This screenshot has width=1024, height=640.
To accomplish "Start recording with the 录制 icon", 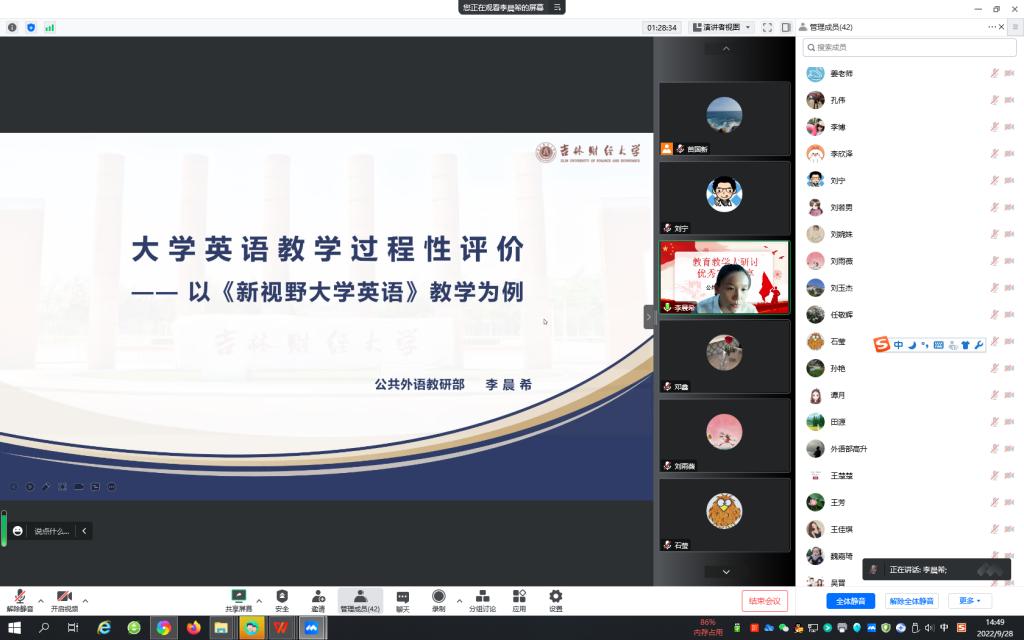I will tap(438, 599).
